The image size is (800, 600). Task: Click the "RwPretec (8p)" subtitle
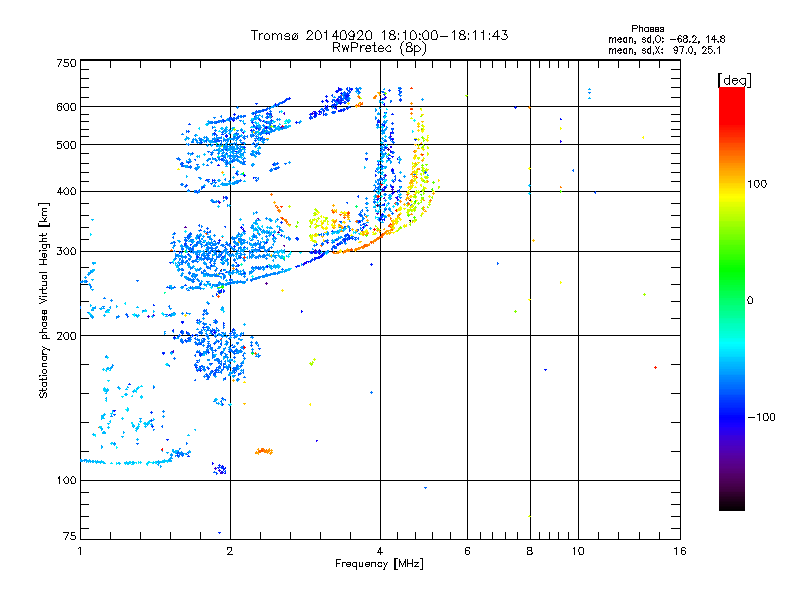(x=379, y=48)
